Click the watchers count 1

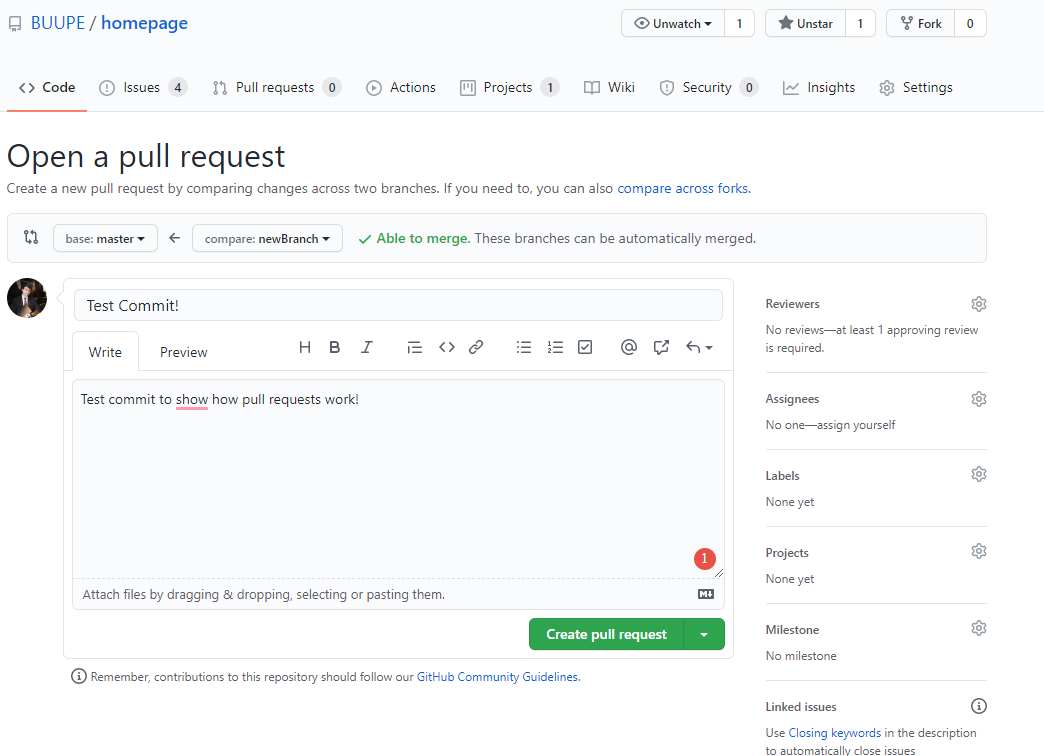739,23
